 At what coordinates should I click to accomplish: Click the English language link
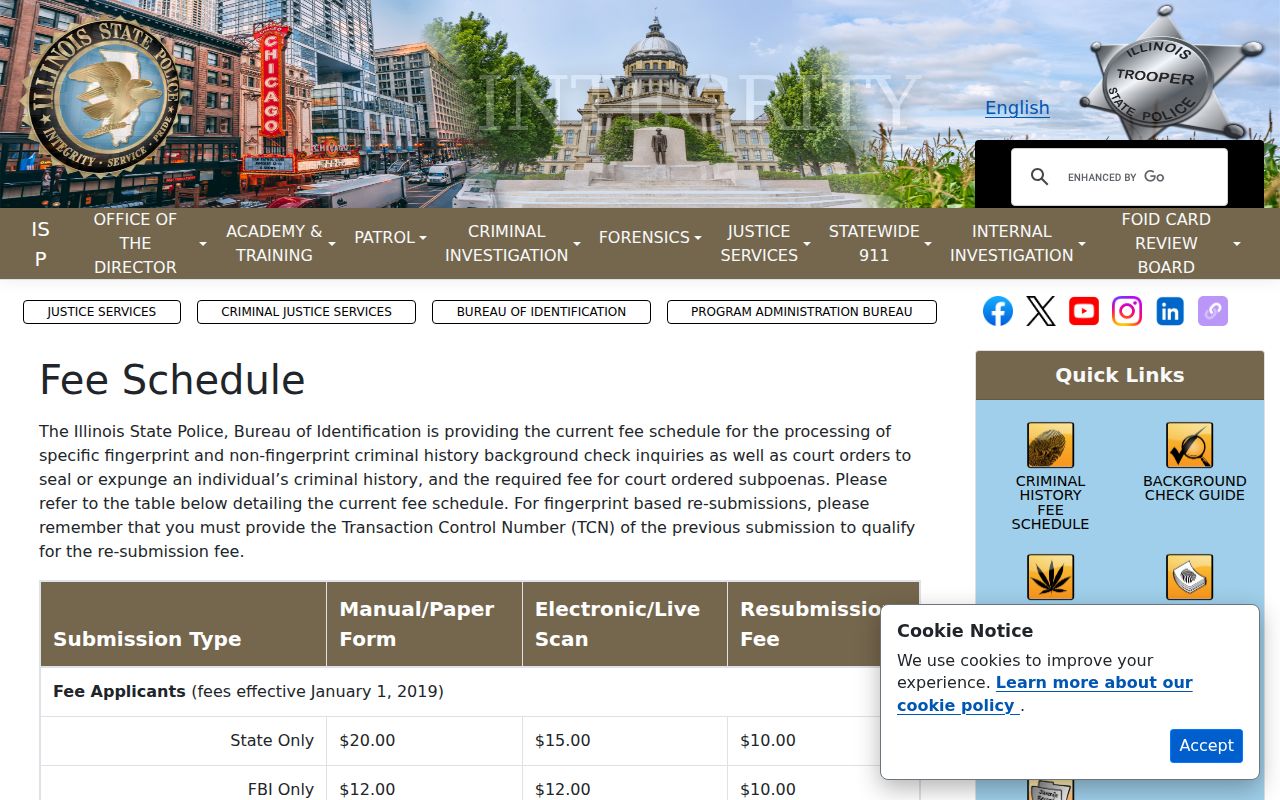click(x=1017, y=108)
